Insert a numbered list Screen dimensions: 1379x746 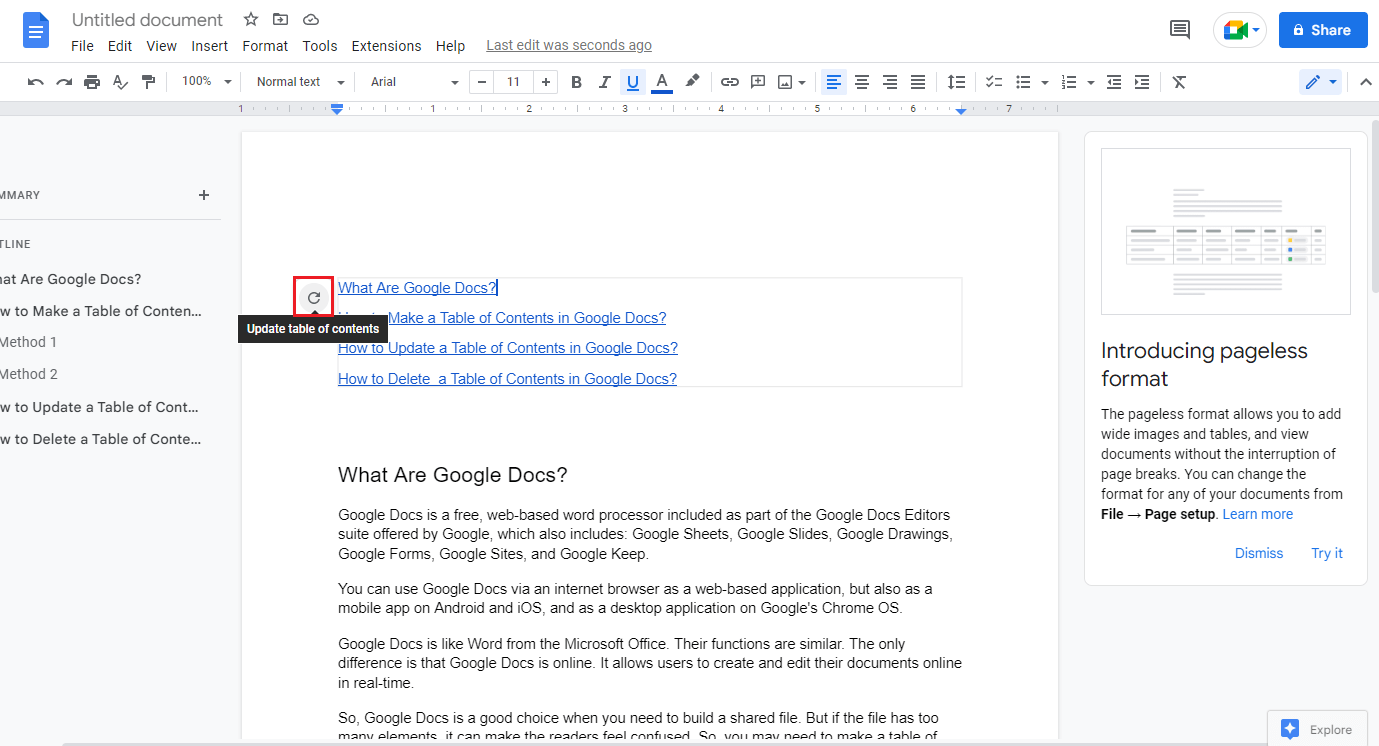click(1070, 82)
